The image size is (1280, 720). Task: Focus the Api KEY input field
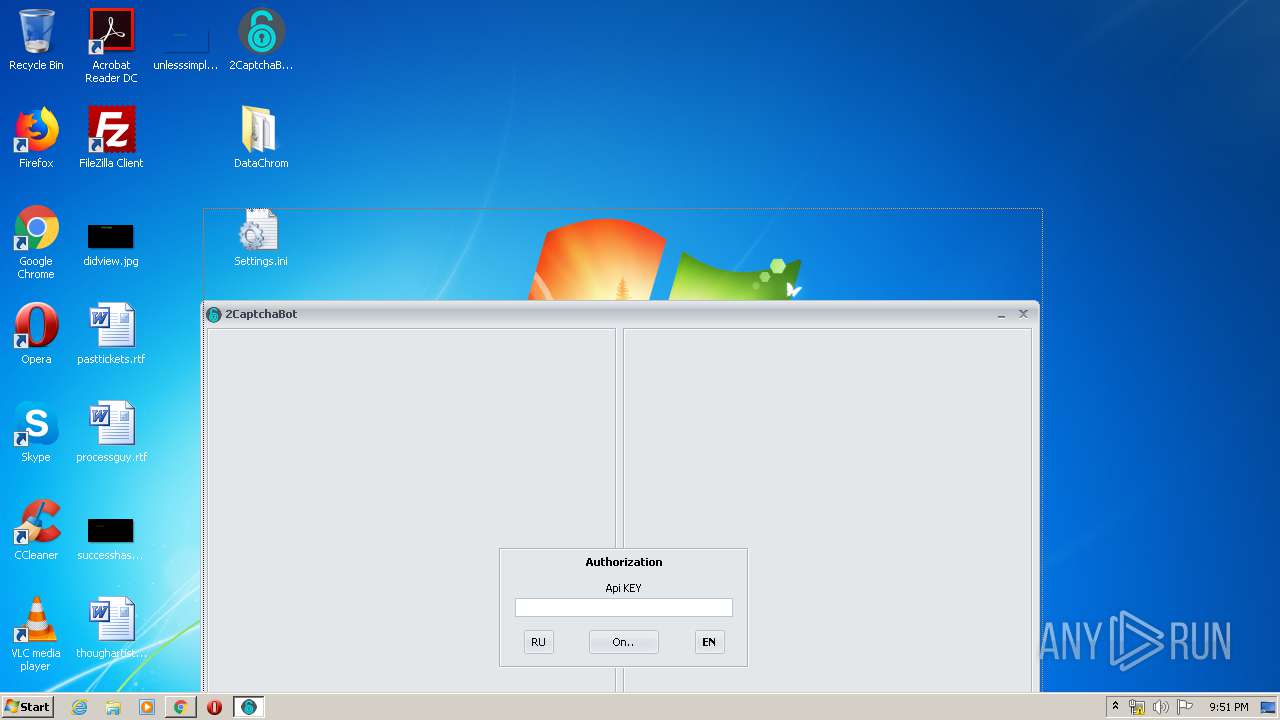[624, 608]
